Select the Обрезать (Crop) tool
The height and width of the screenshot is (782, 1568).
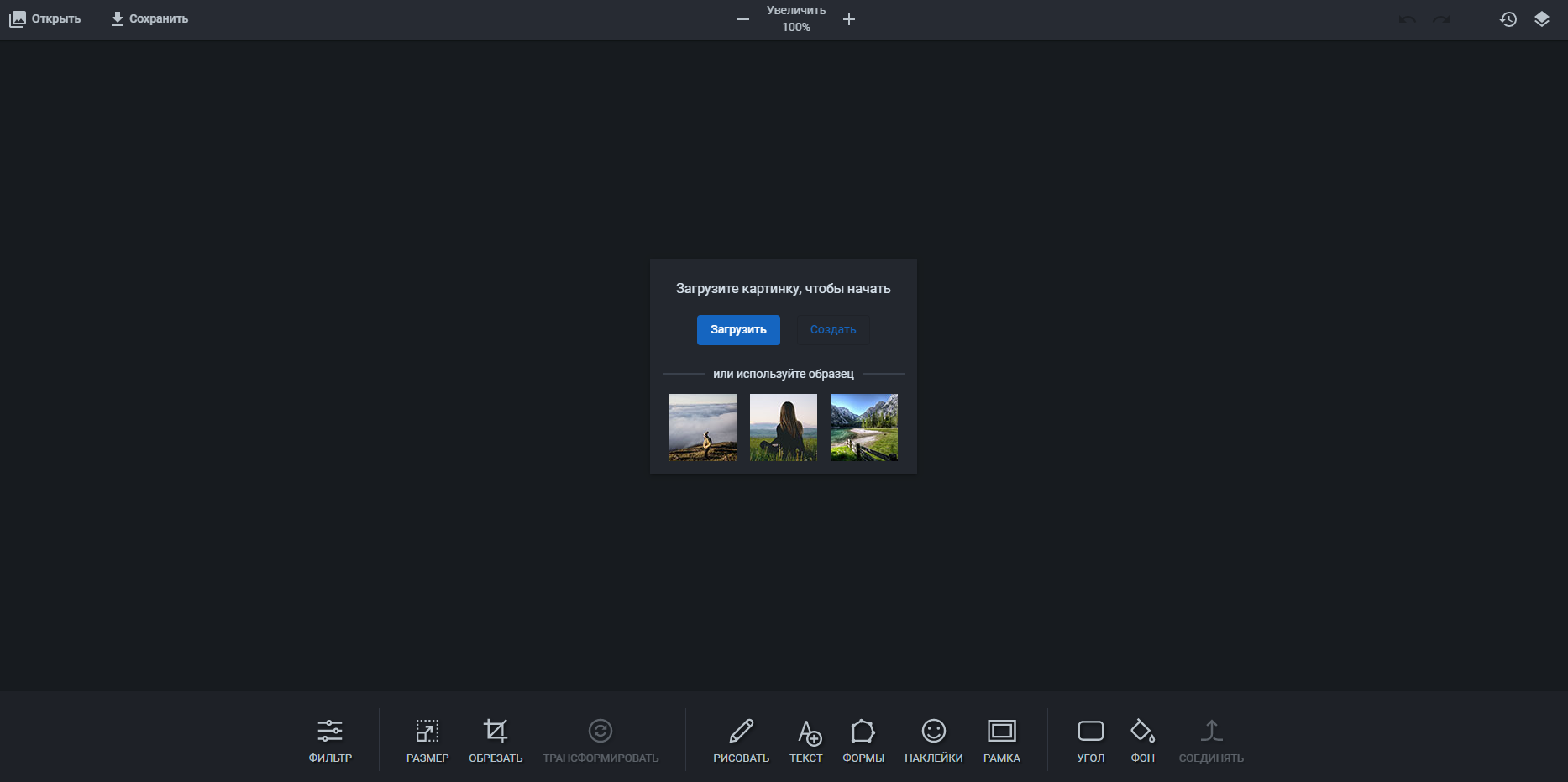496,740
